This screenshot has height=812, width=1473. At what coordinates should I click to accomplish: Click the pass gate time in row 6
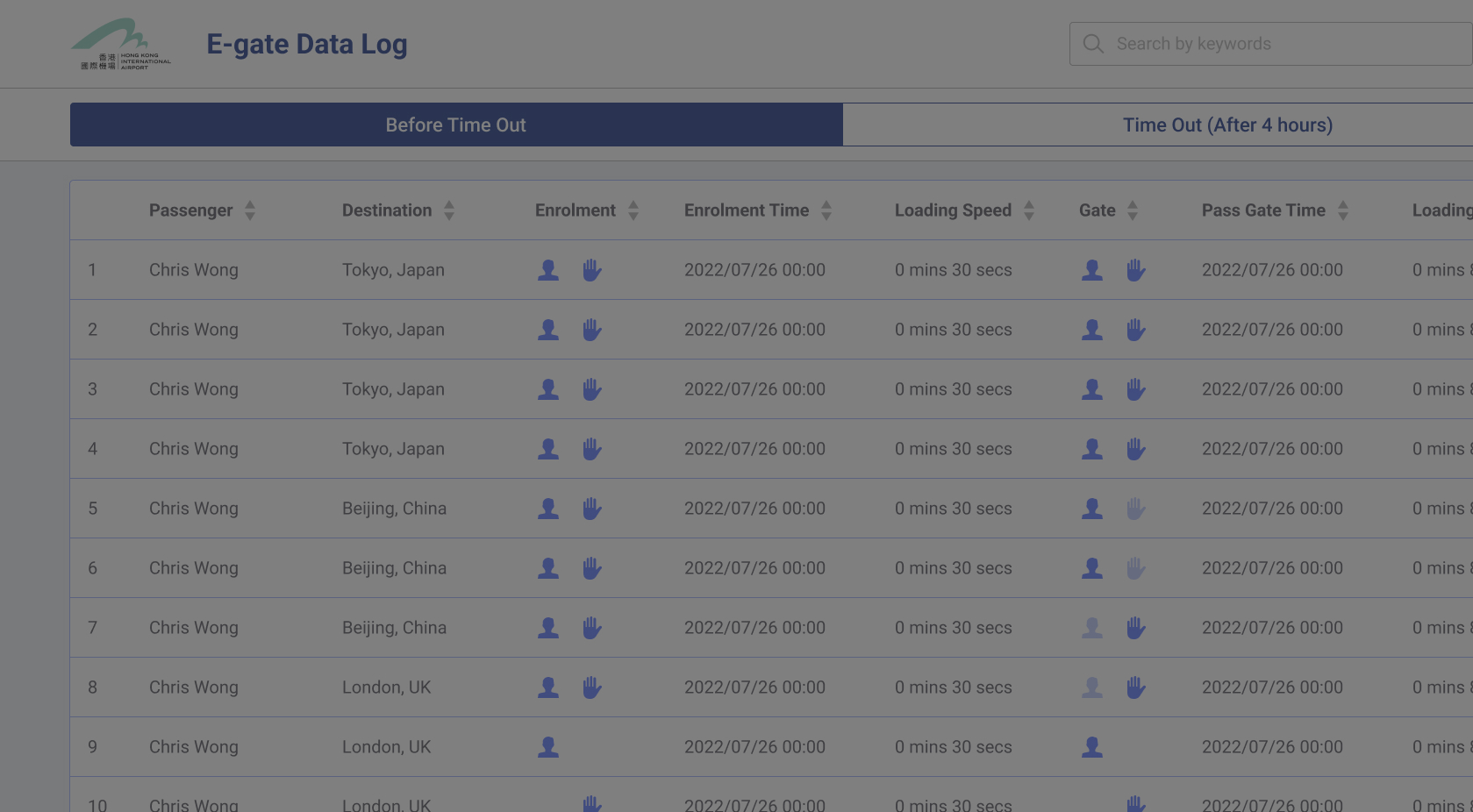point(1272,568)
